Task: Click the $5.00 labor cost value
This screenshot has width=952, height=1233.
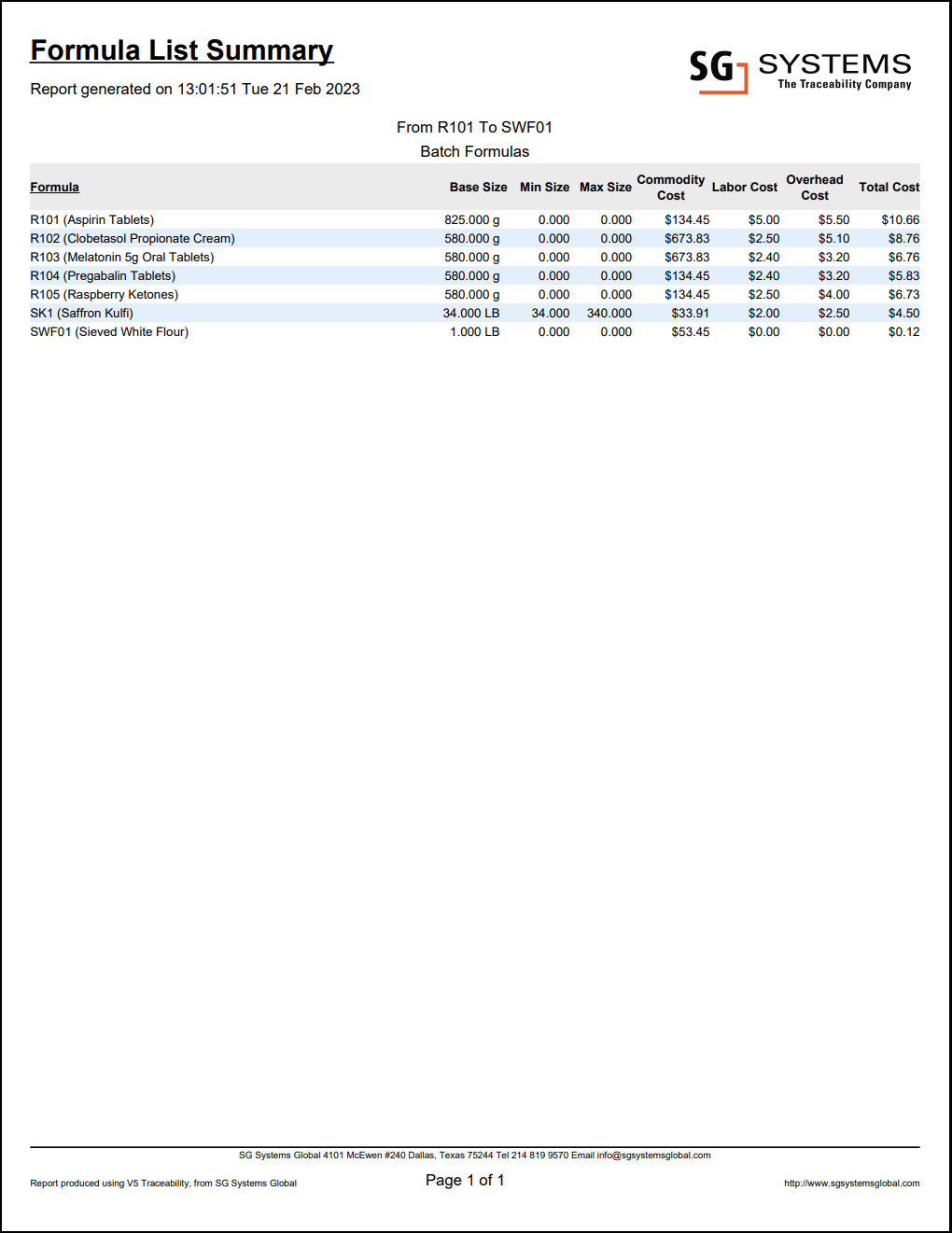Action: point(763,219)
